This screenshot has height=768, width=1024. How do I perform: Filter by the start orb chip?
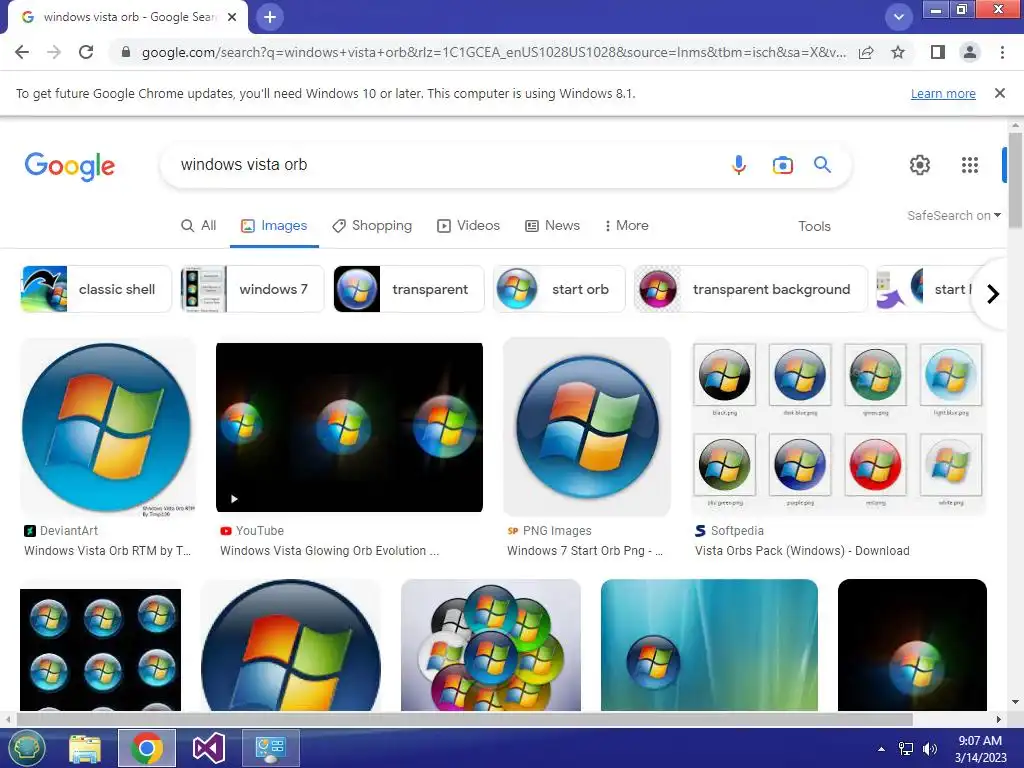click(559, 289)
